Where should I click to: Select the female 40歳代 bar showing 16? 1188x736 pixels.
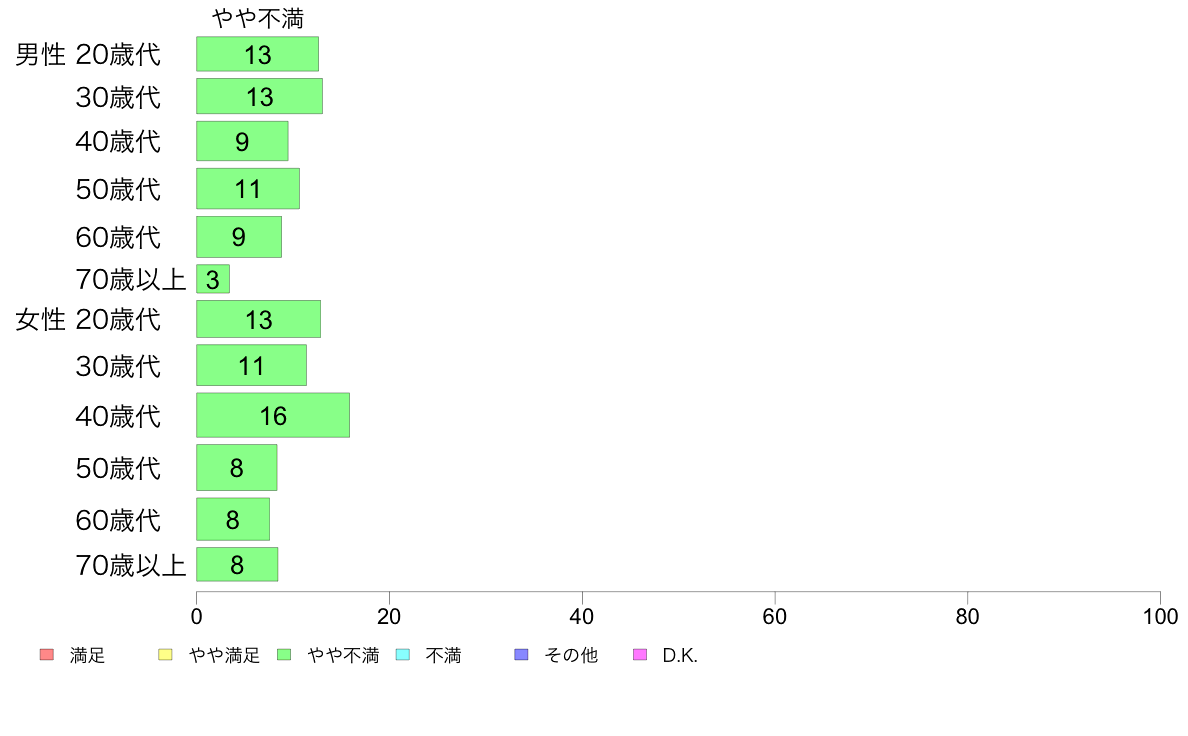[273, 415]
